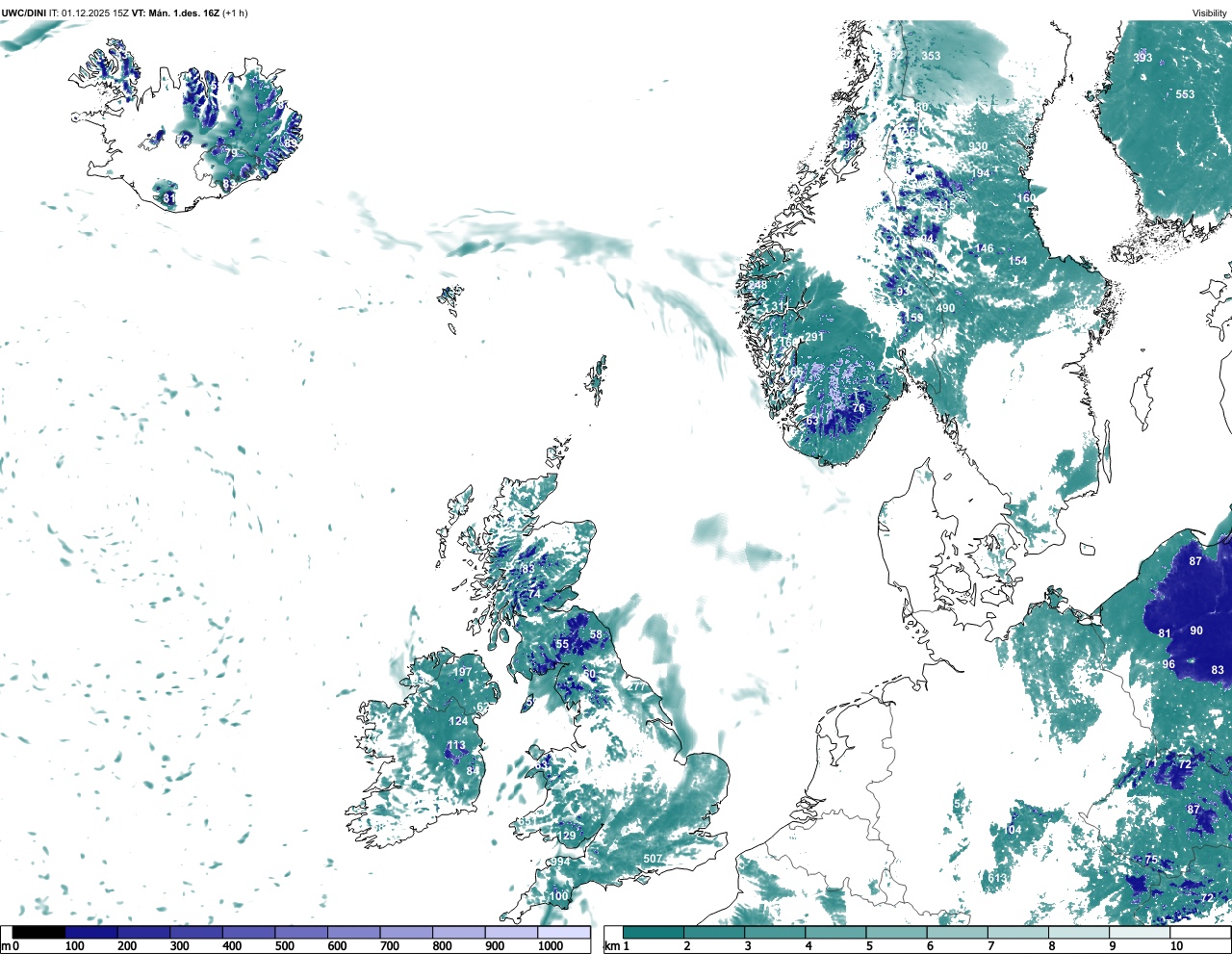The width and height of the screenshot is (1232, 954).
Task: Select the 500–600 m purple legend swatch
Action: [x=301, y=933]
